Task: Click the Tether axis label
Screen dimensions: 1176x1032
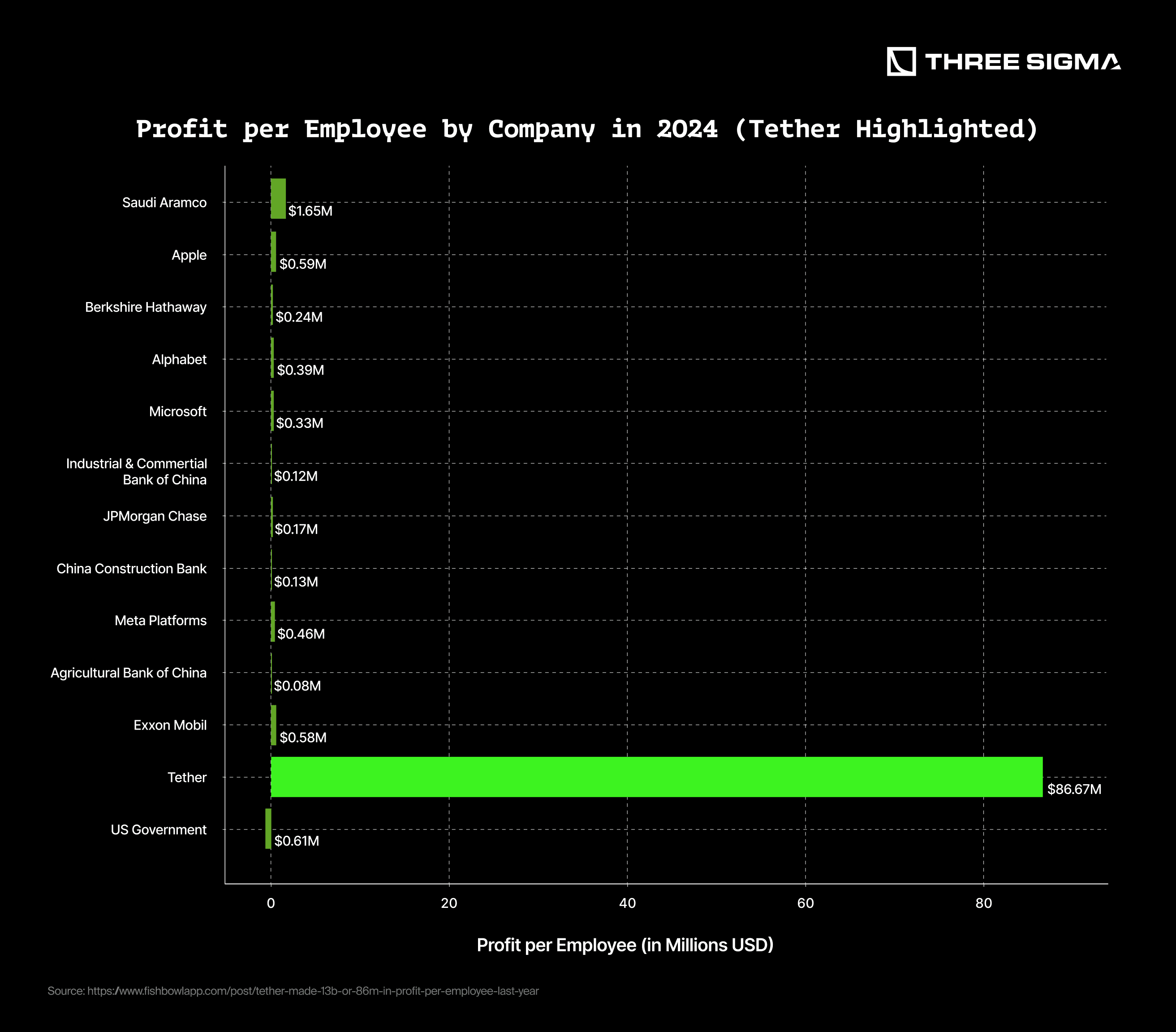Action: (187, 777)
